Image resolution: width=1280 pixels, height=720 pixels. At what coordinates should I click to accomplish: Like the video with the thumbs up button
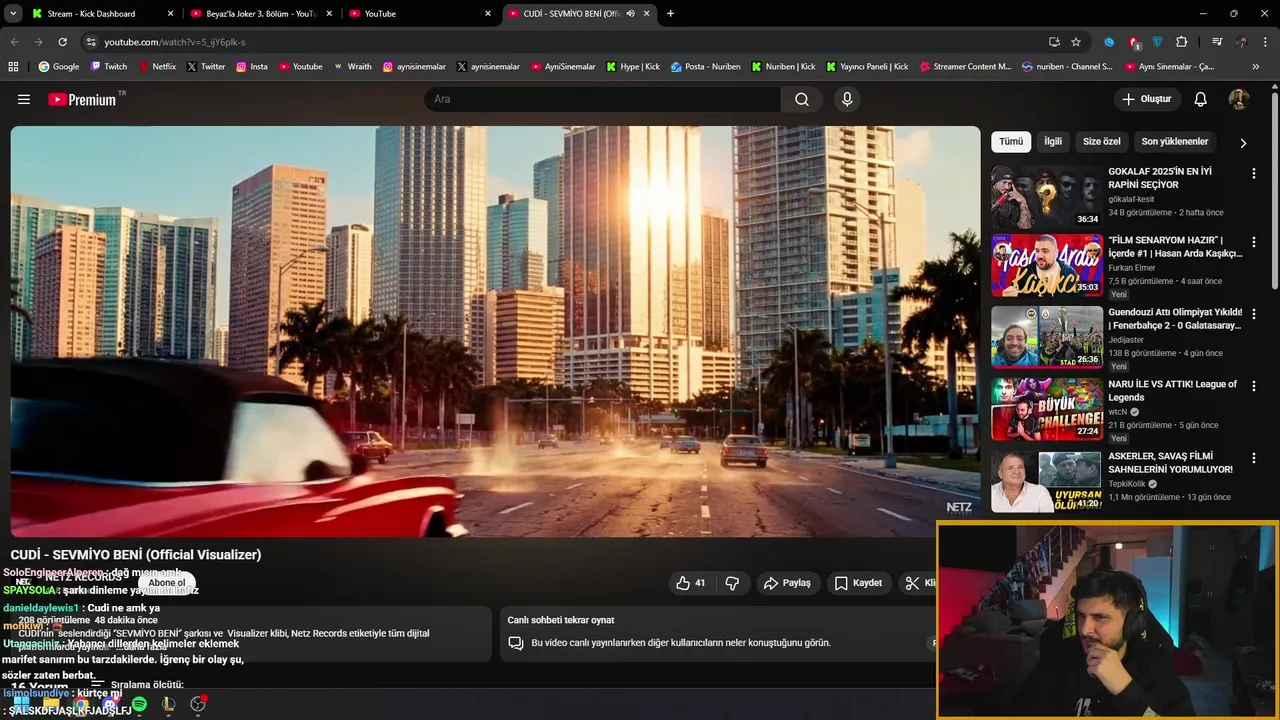691,583
